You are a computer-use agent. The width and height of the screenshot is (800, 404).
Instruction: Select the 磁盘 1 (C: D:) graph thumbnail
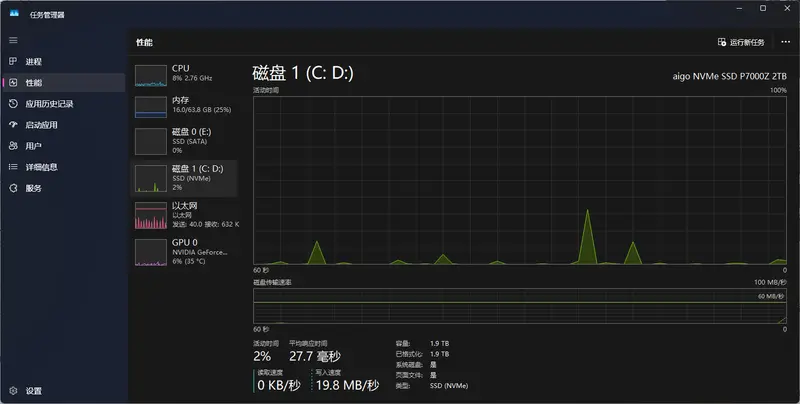click(x=151, y=178)
